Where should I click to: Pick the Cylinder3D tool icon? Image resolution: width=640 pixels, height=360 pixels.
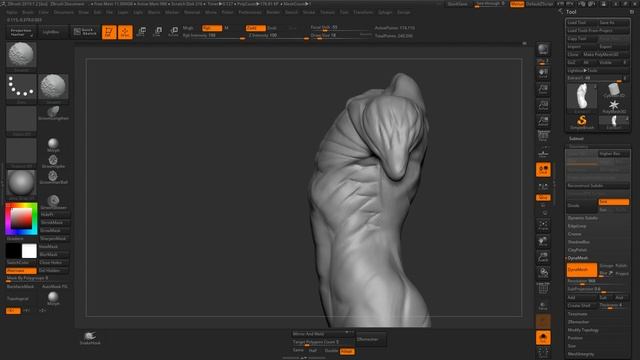pos(613,90)
